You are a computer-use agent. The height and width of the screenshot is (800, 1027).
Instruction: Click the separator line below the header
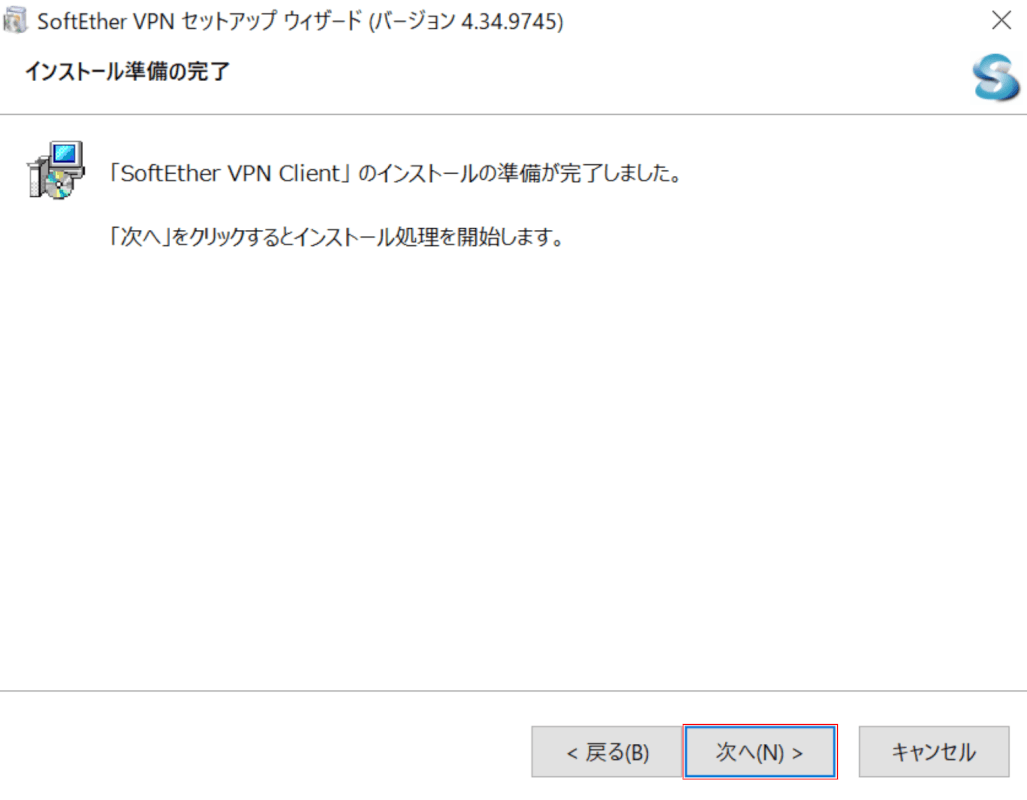514,115
